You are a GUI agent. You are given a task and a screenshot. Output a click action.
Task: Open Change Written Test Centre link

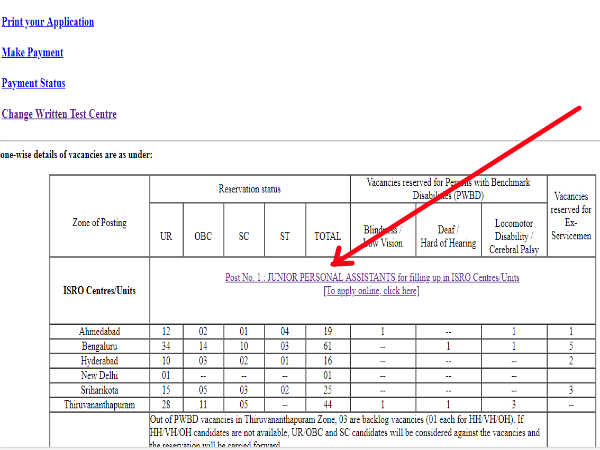pos(59,114)
